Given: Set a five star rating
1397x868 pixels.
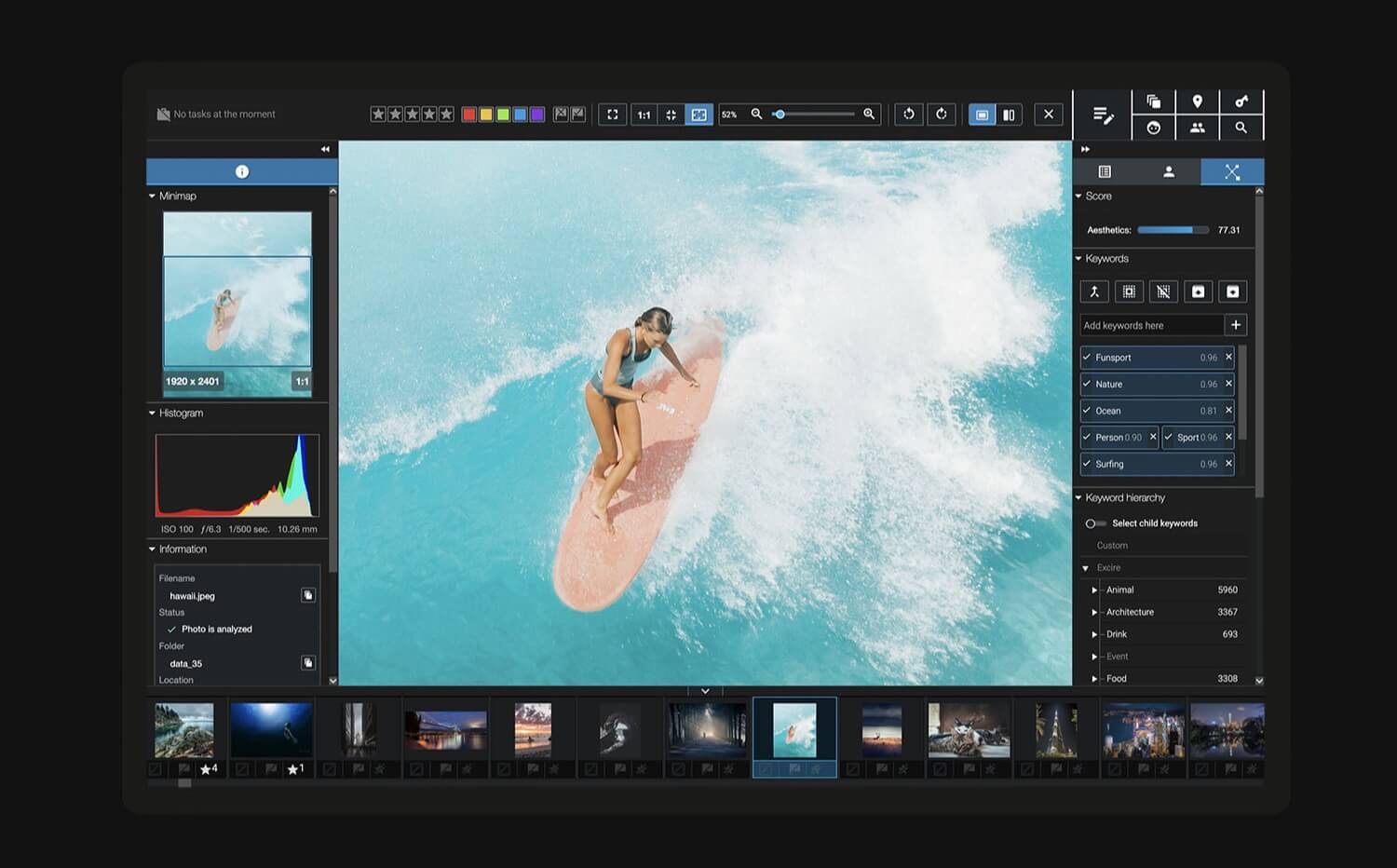Looking at the screenshot, I should pos(446,115).
